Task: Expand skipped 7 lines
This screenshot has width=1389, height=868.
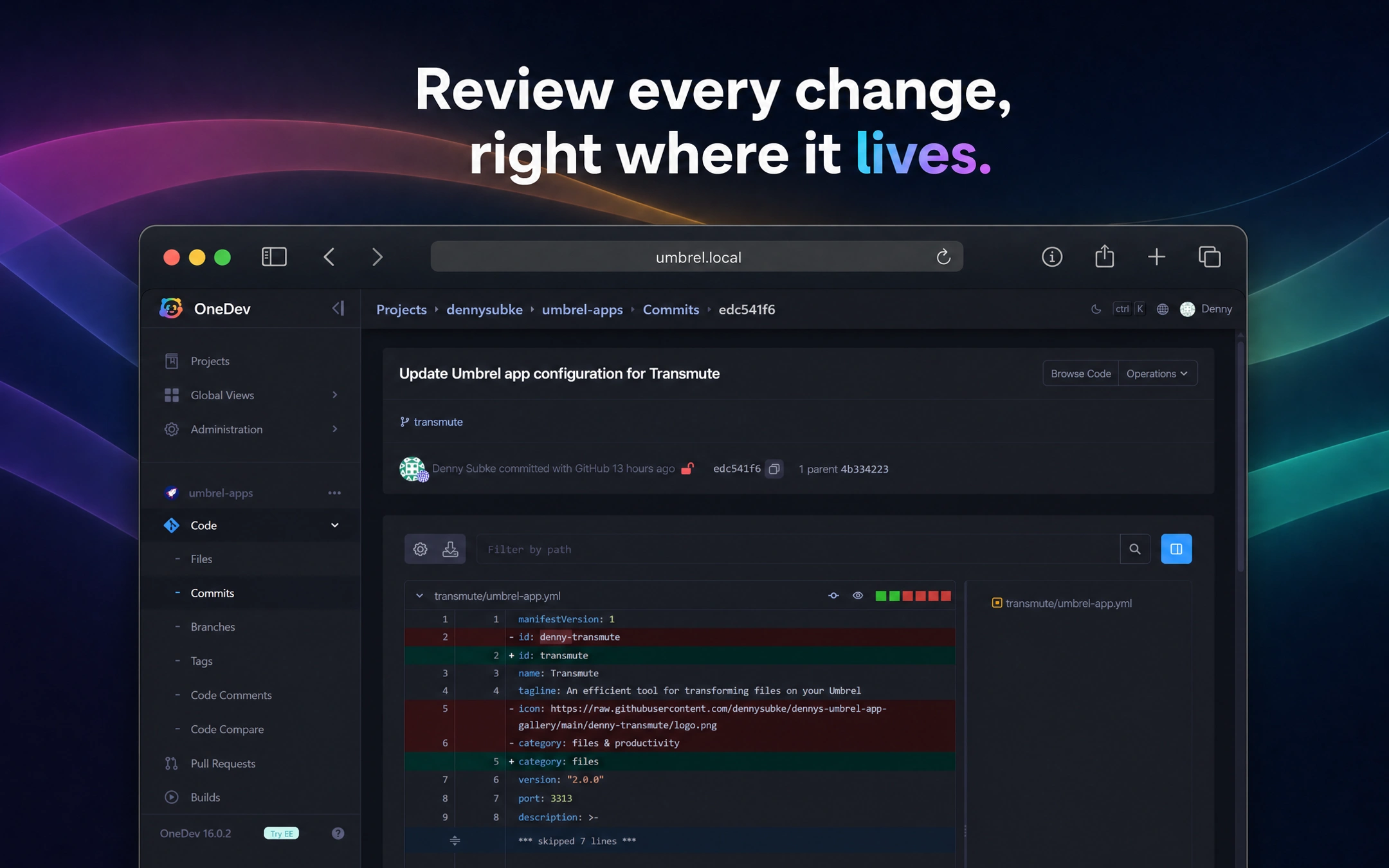Action: click(455, 841)
